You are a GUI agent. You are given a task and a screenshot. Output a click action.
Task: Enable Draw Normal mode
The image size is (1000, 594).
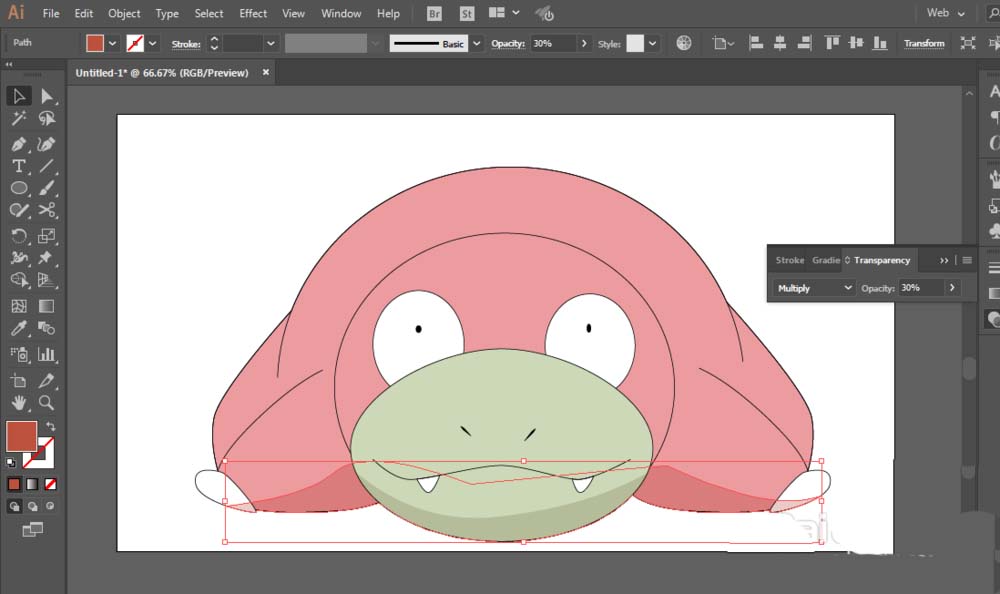14,507
